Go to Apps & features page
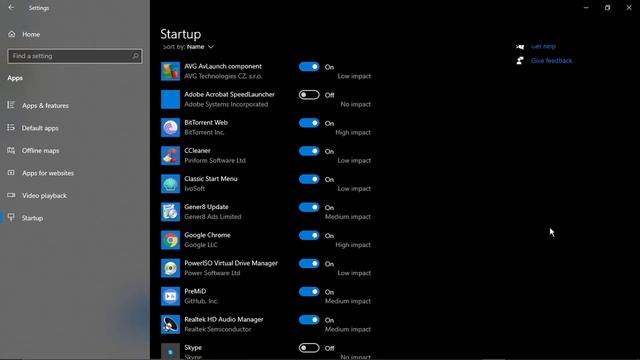 tap(45, 105)
